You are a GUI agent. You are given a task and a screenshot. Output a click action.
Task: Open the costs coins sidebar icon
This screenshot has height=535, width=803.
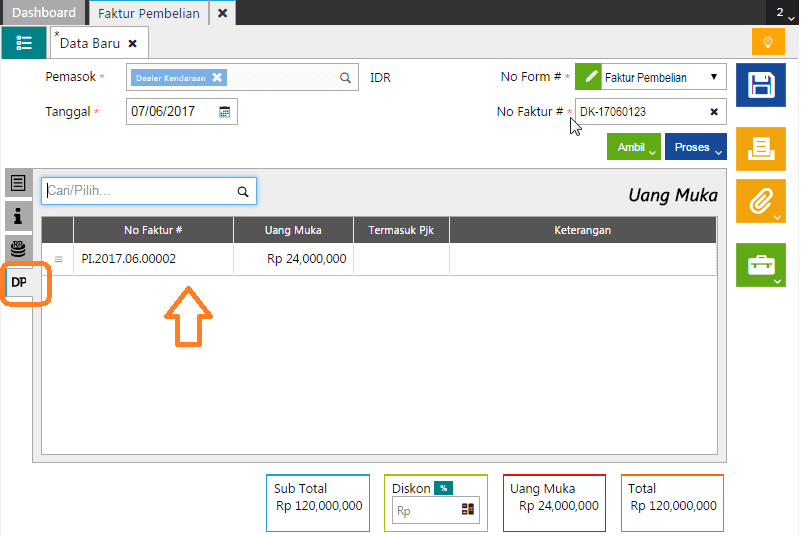(18, 247)
